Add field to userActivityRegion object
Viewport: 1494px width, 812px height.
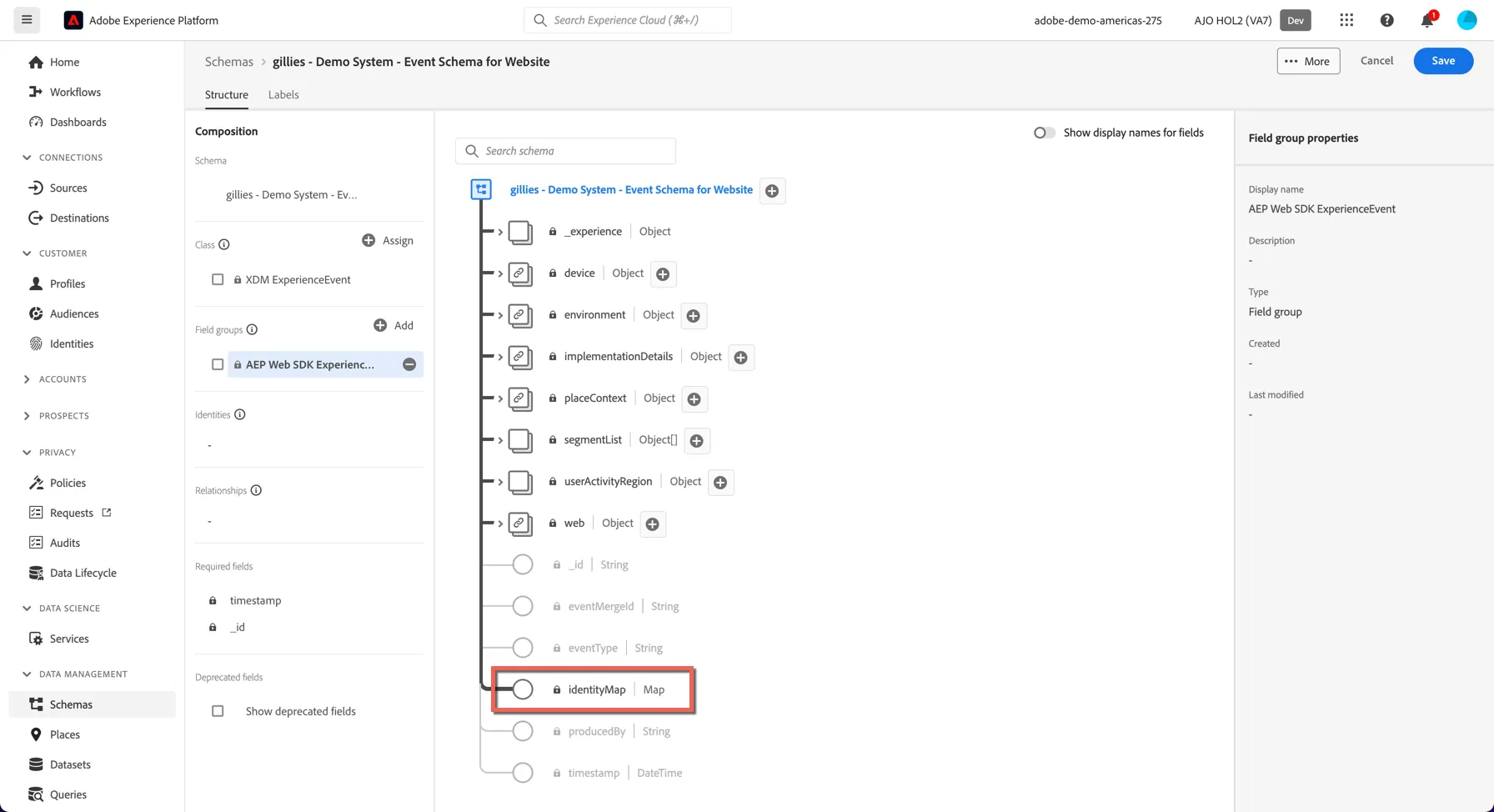pos(720,482)
